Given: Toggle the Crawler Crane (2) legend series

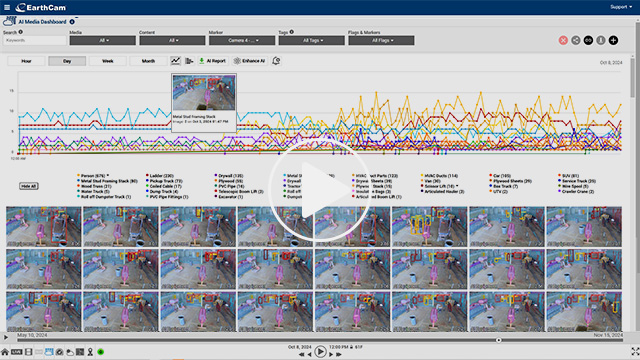Looking at the screenshot, I should pyautogui.click(x=576, y=191).
